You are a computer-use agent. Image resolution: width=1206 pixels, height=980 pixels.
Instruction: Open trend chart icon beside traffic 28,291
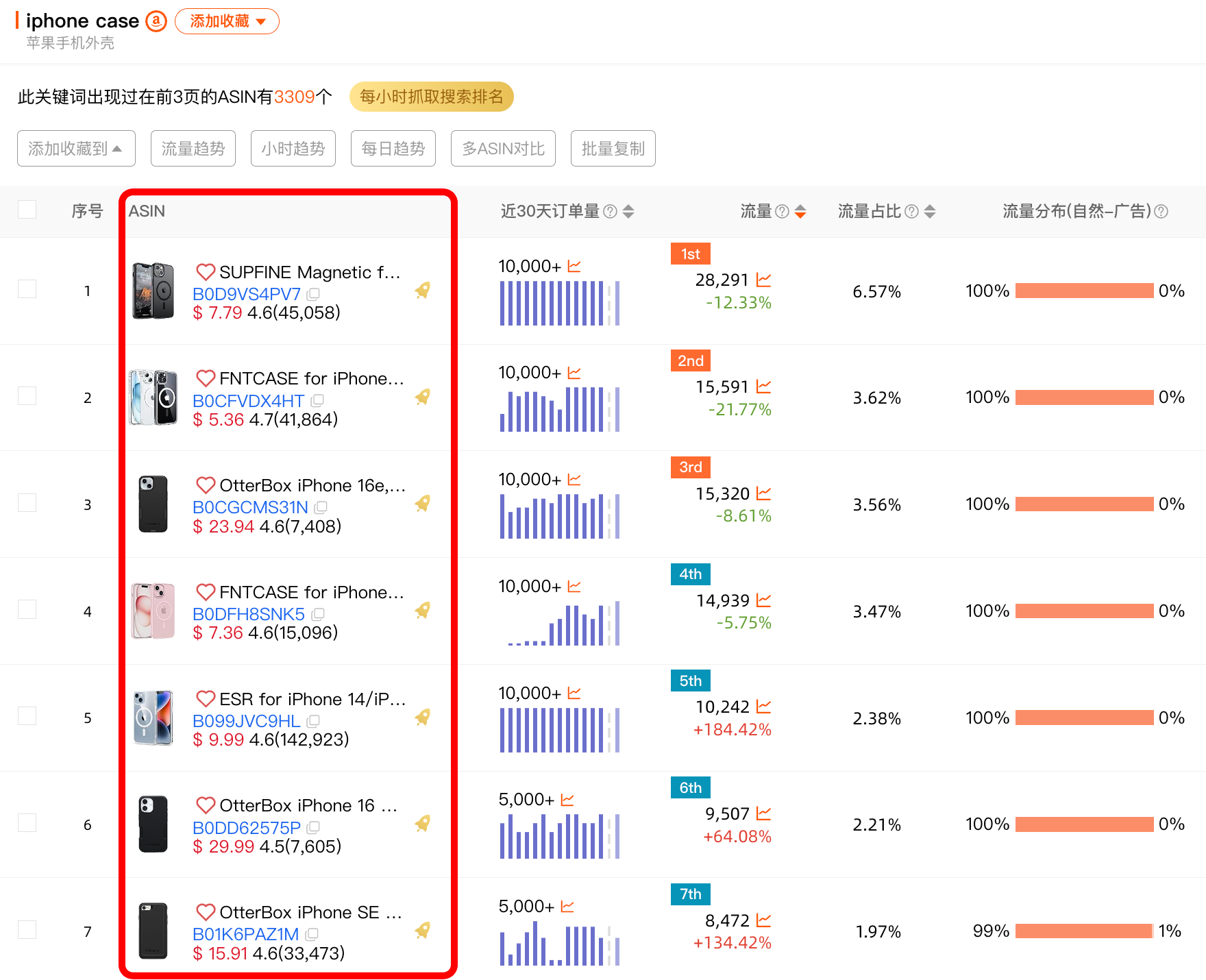pyautogui.click(x=763, y=280)
